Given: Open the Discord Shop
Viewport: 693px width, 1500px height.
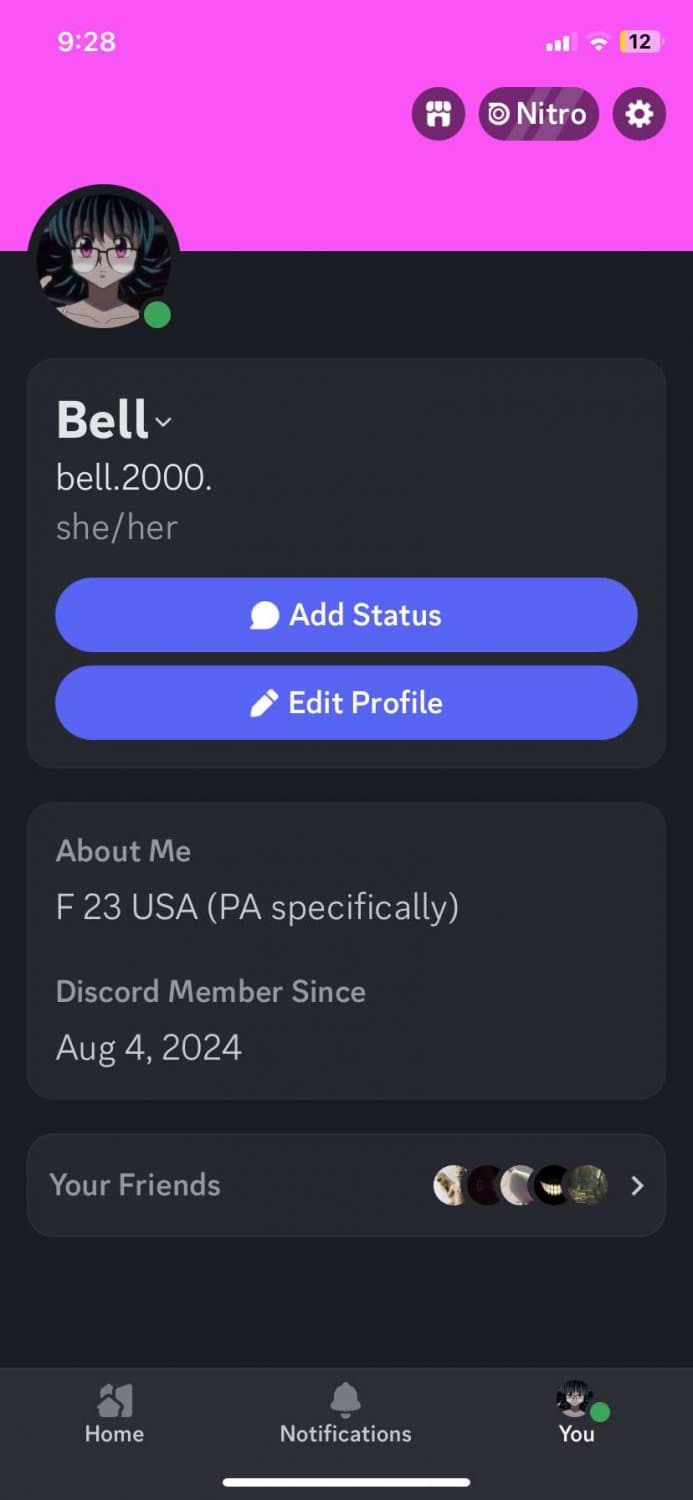Looking at the screenshot, I should coord(438,114).
